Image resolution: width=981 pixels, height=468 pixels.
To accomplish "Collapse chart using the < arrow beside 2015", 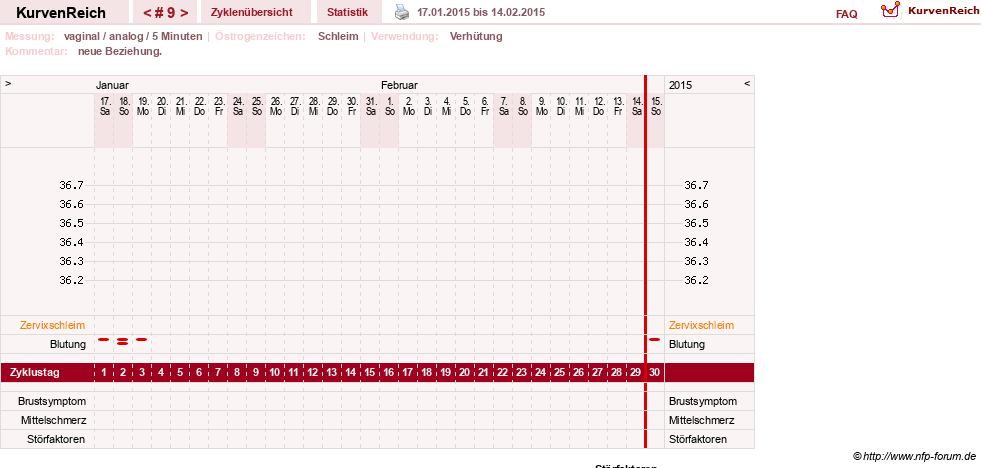I will coord(747,83).
